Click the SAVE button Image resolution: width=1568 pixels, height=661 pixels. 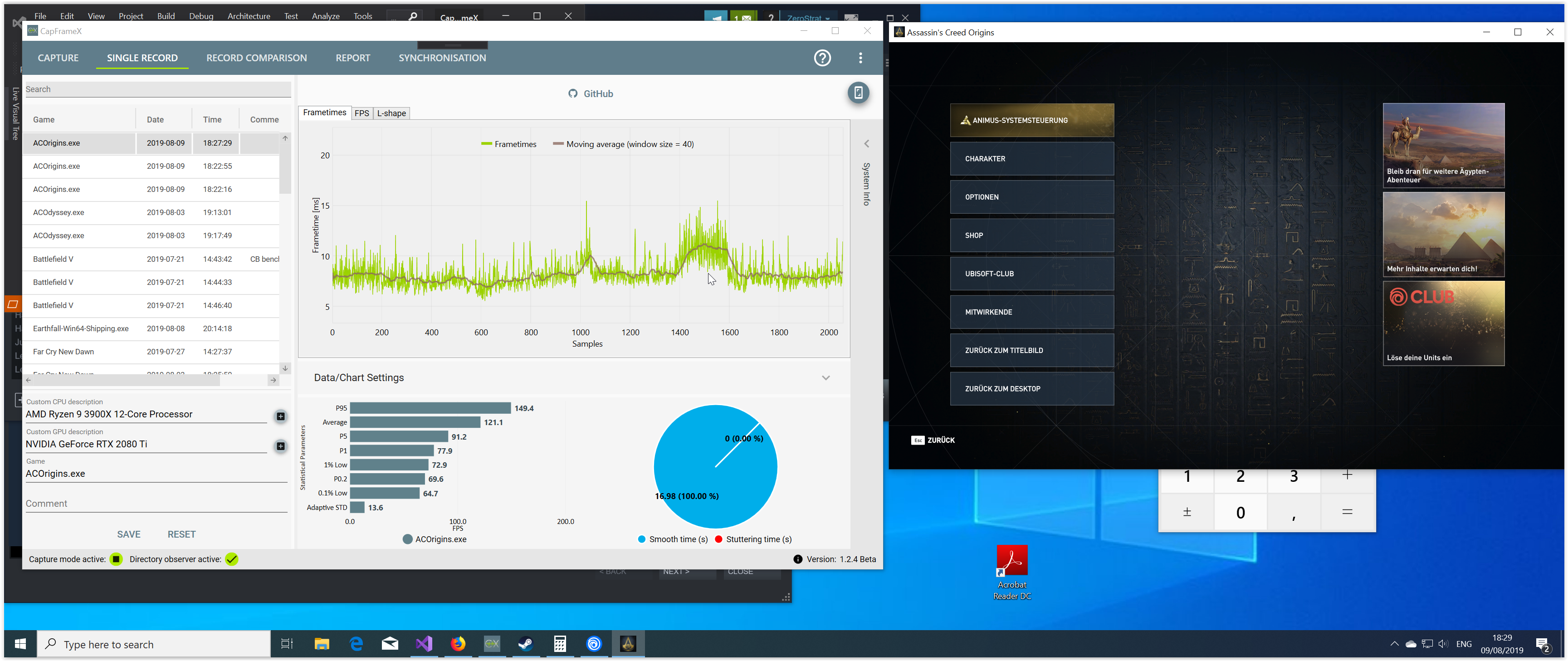(x=128, y=534)
